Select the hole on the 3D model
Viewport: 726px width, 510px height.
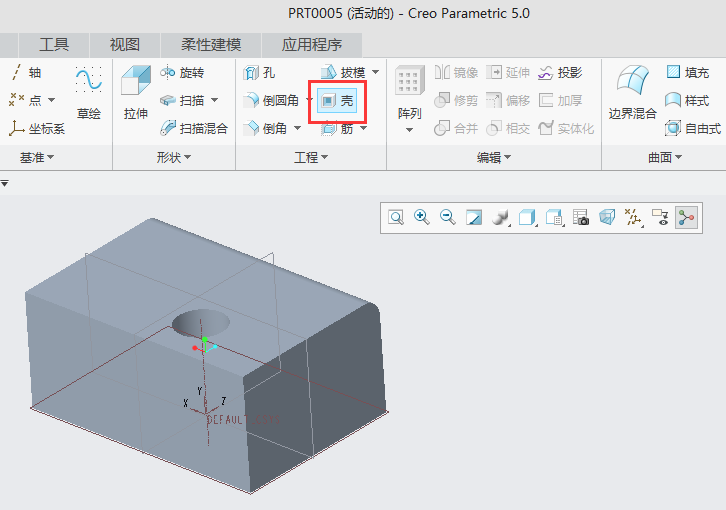pos(201,322)
